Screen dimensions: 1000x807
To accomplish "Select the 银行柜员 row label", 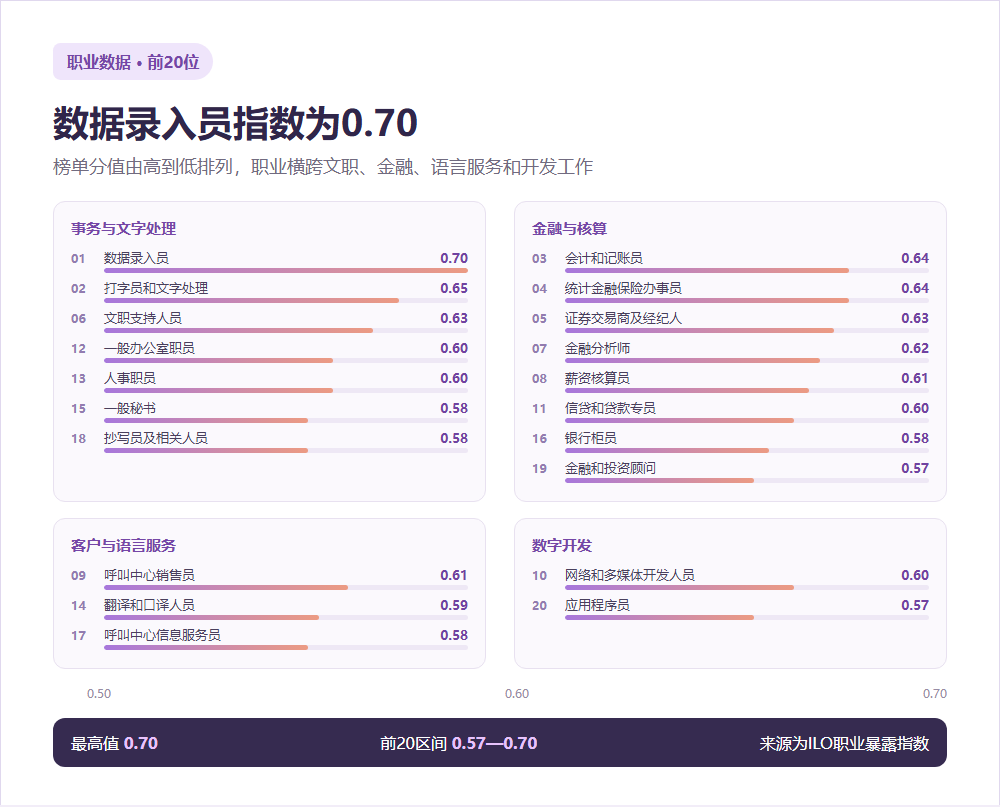I will click(591, 438).
